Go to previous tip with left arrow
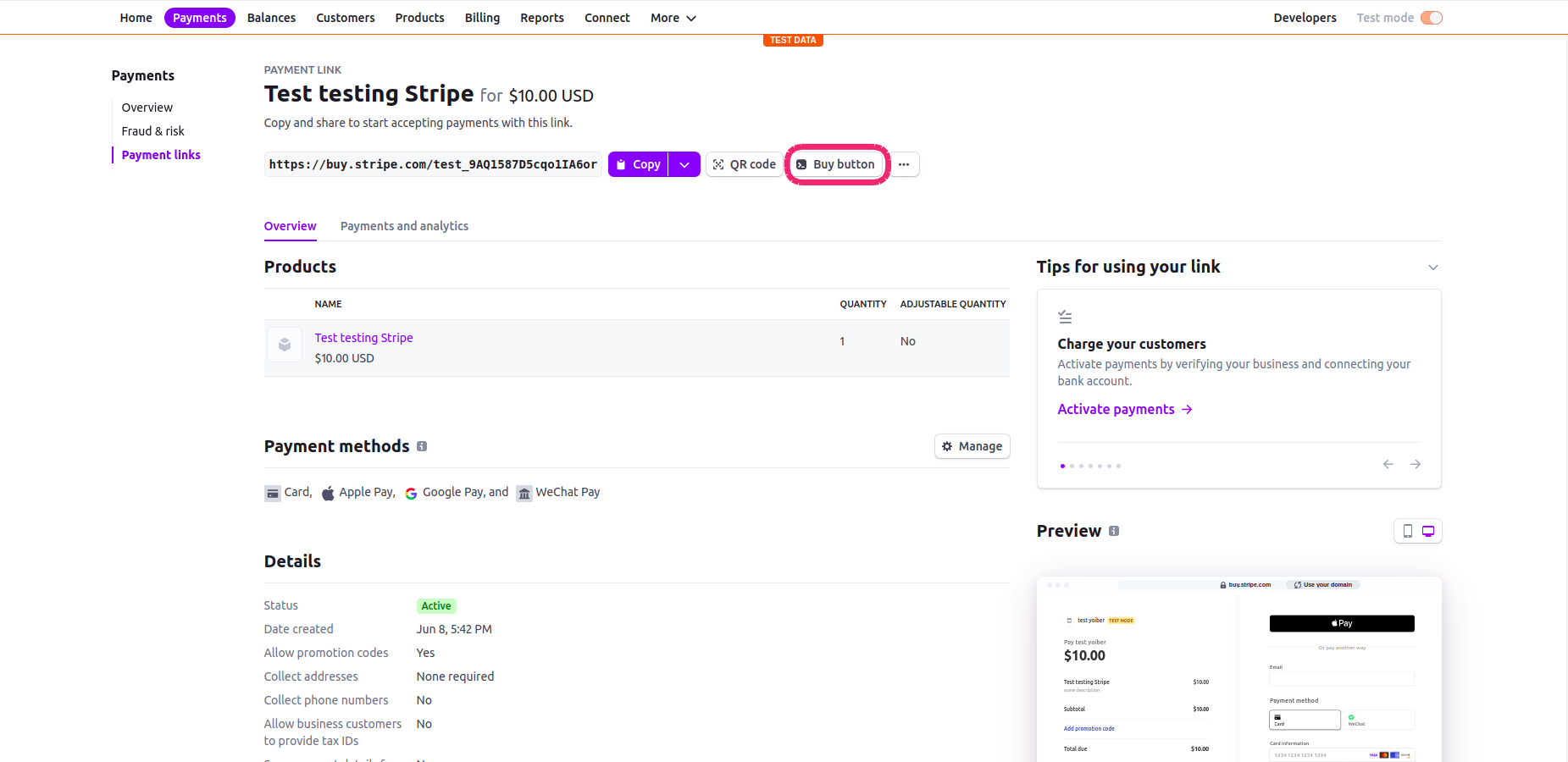 pos(1388,464)
